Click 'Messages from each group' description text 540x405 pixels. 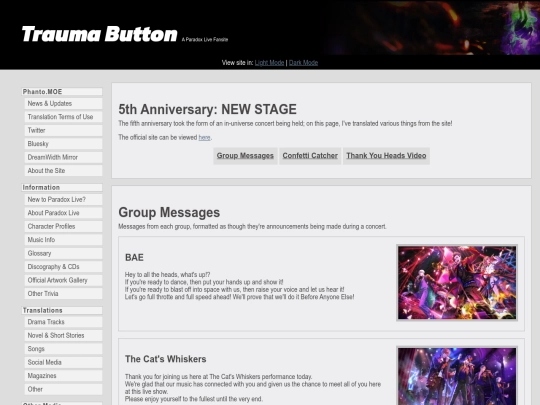click(x=252, y=227)
